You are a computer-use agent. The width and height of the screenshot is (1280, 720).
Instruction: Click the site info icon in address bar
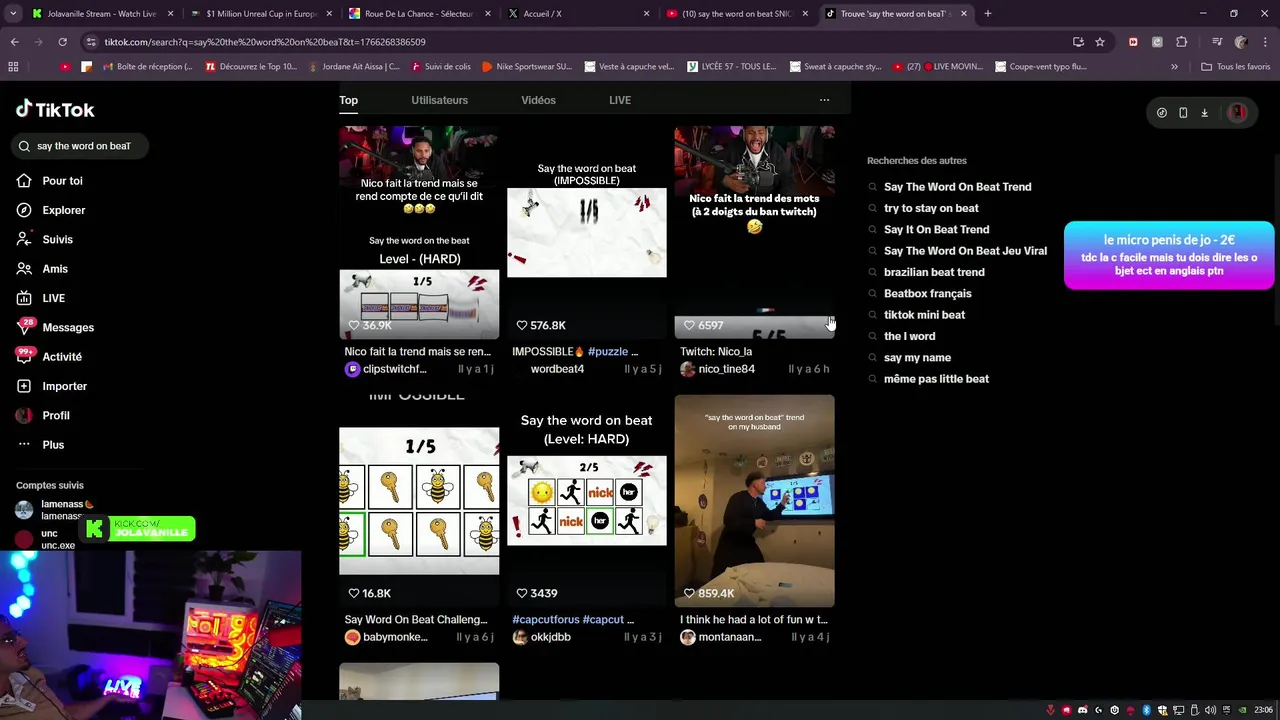pyautogui.click(x=91, y=42)
